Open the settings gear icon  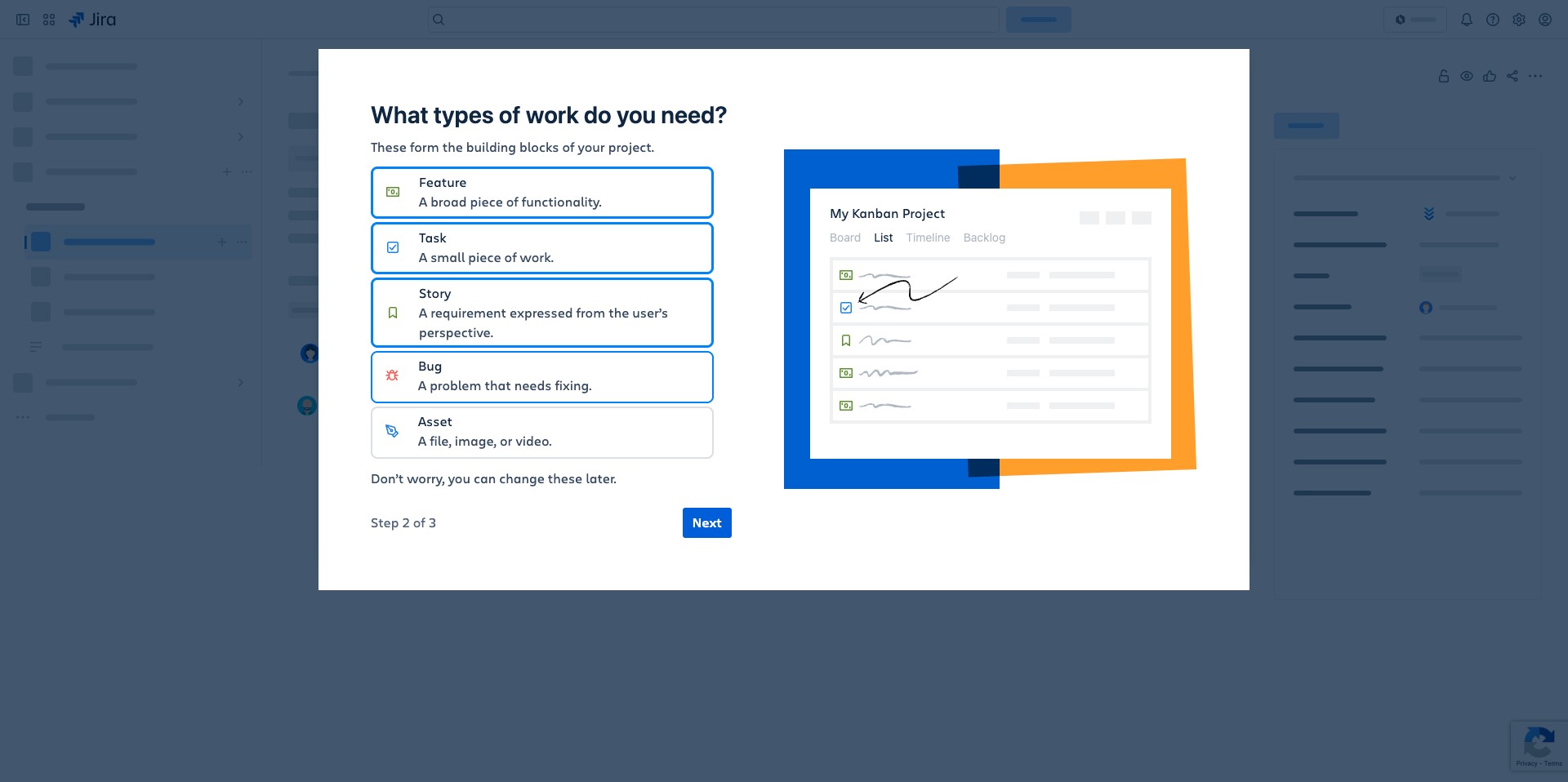coord(1519,20)
